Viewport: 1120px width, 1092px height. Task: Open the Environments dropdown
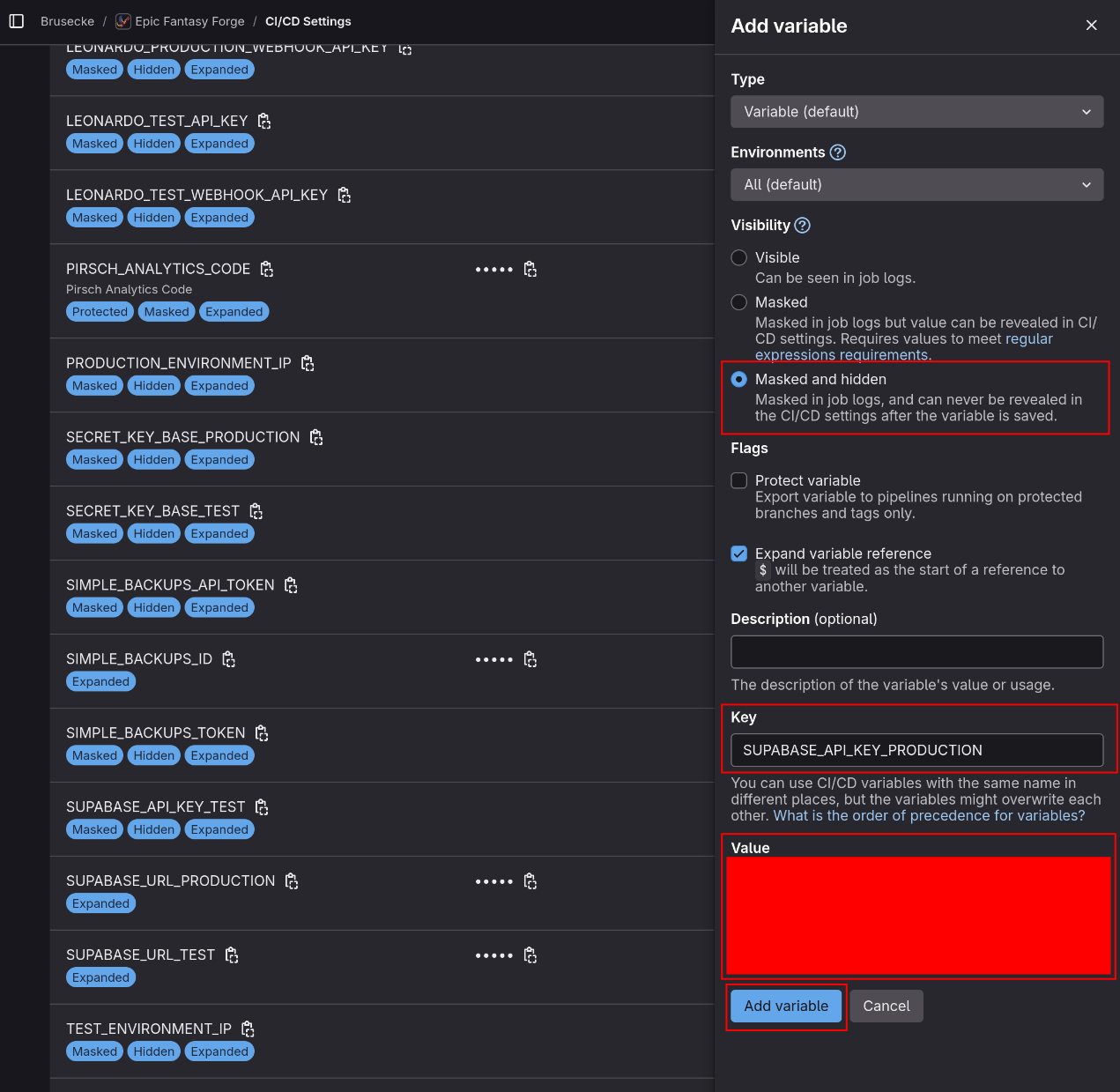point(916,185)
